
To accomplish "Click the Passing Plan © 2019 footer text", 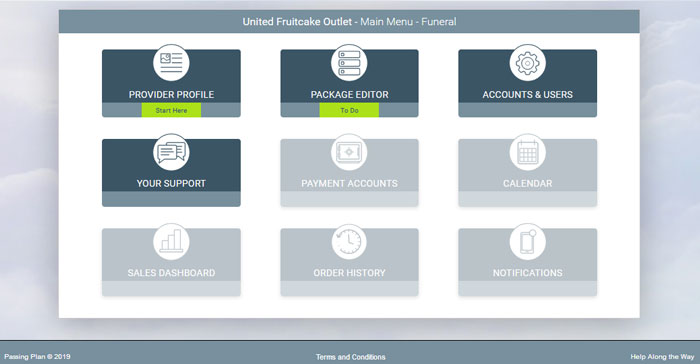I will 37,356.
